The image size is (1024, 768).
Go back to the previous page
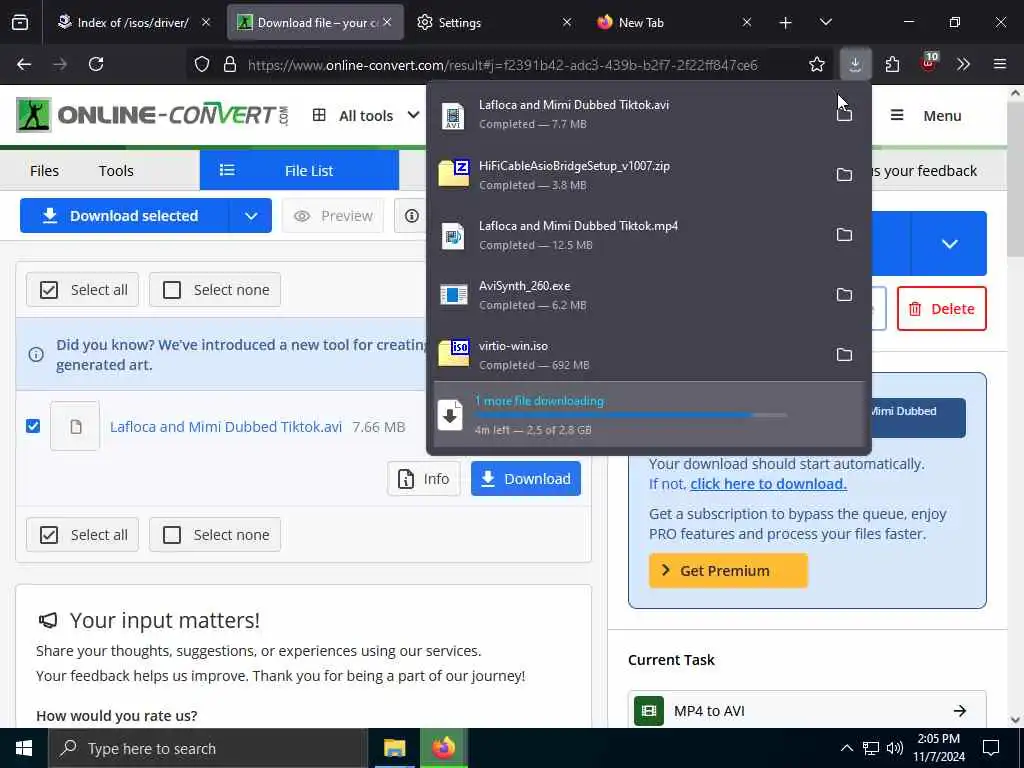24,64
